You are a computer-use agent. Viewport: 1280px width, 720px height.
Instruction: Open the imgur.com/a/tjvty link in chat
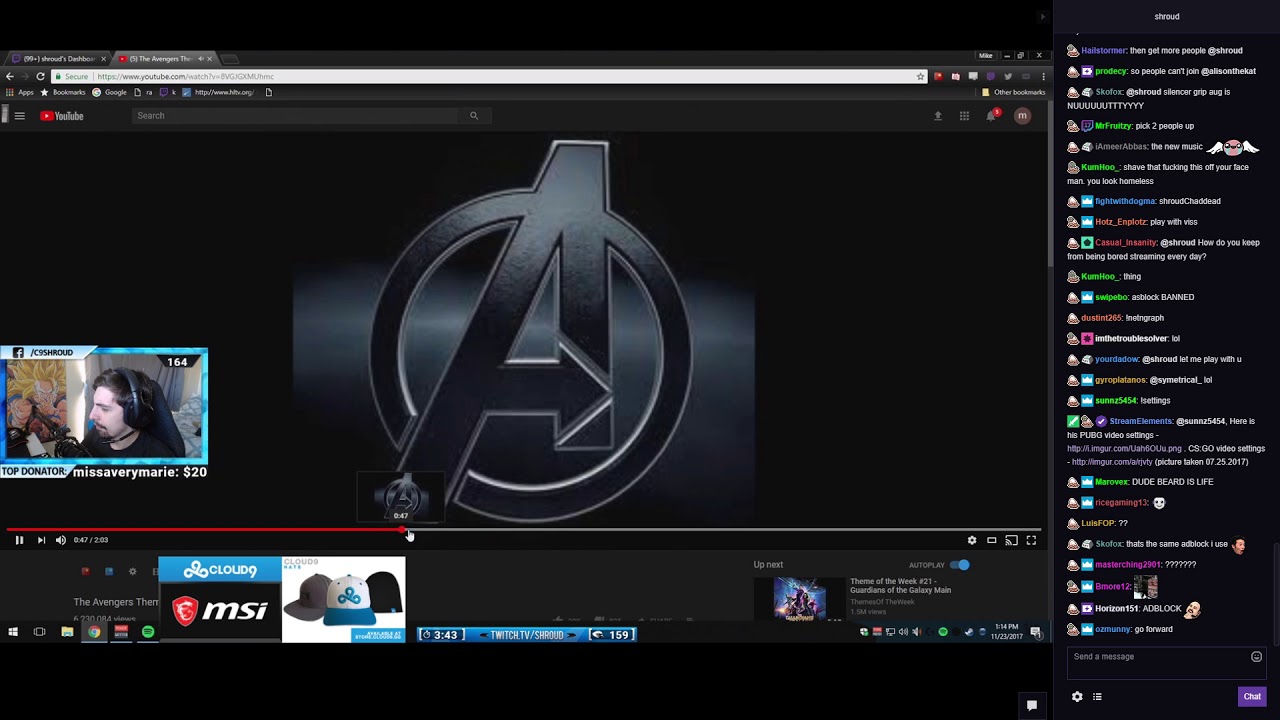[1112, 462]
